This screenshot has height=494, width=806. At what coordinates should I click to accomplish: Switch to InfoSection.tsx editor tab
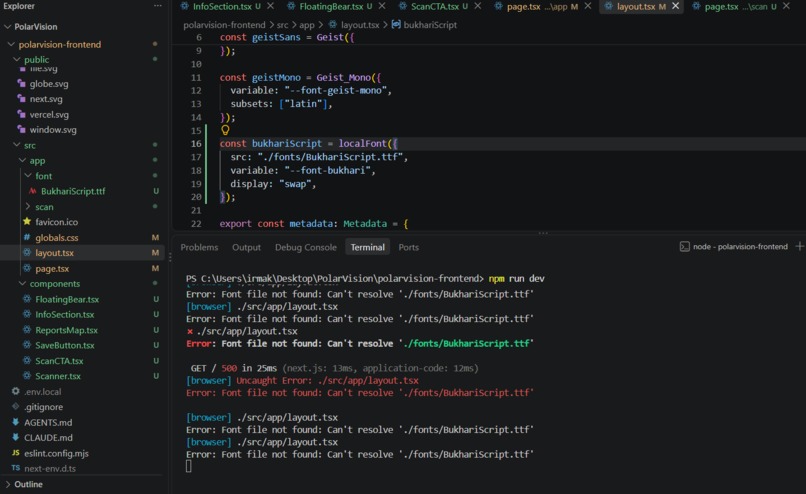coord(222,7)
